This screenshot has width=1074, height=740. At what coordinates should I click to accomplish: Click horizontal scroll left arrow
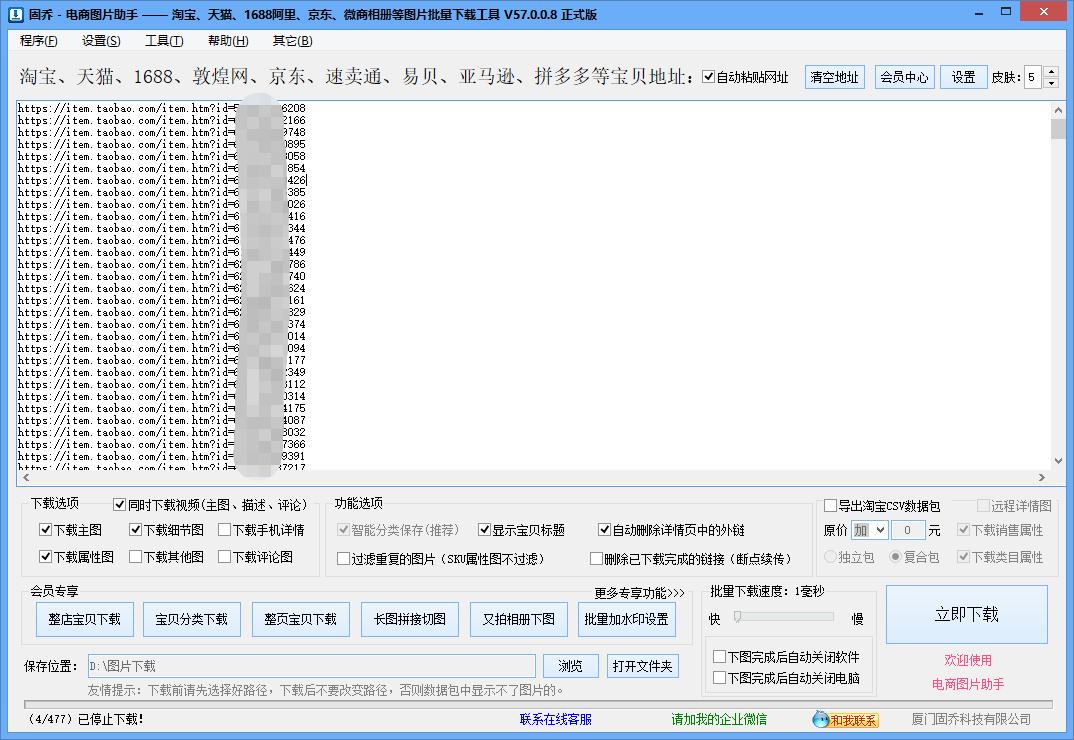[x=26, y=478]
